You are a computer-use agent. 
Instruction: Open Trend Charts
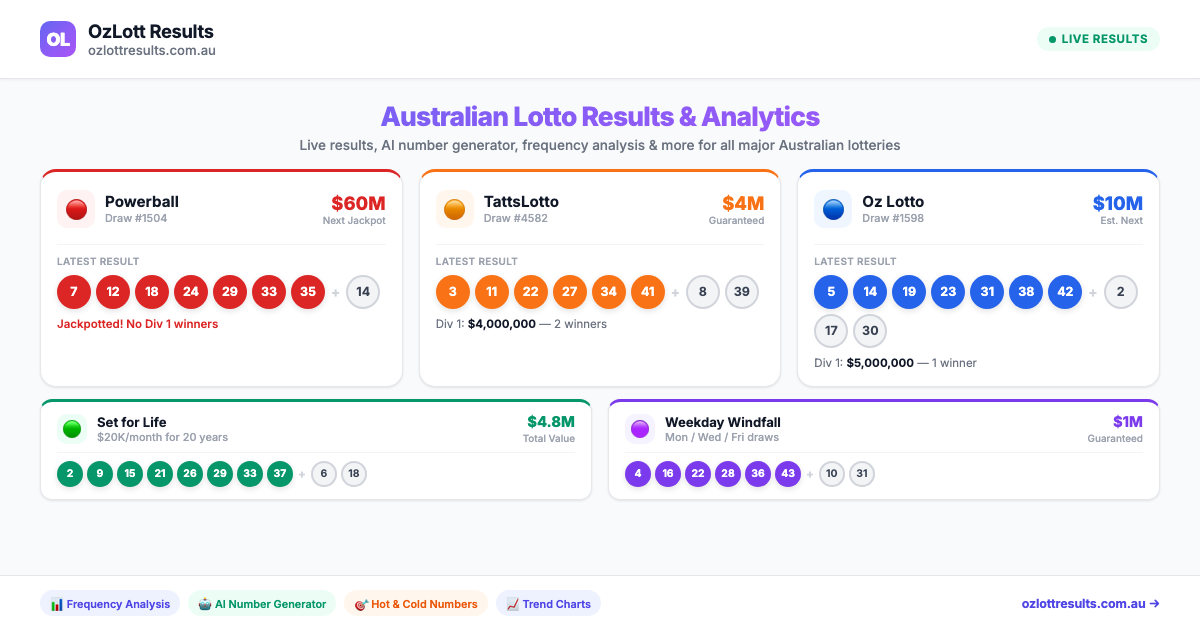coord(548,604)
